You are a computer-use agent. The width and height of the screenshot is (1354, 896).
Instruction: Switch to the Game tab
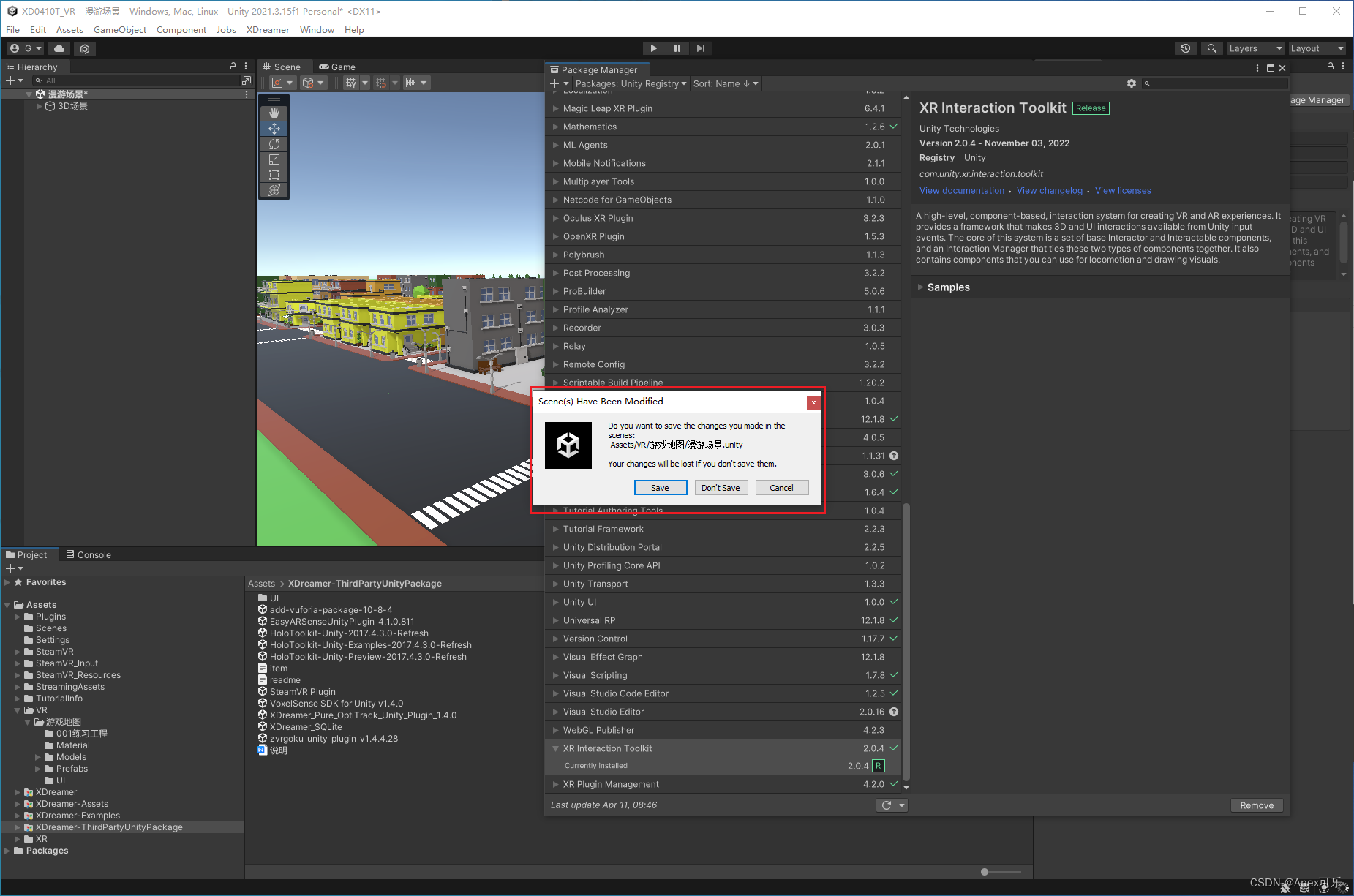pos(337,67)
